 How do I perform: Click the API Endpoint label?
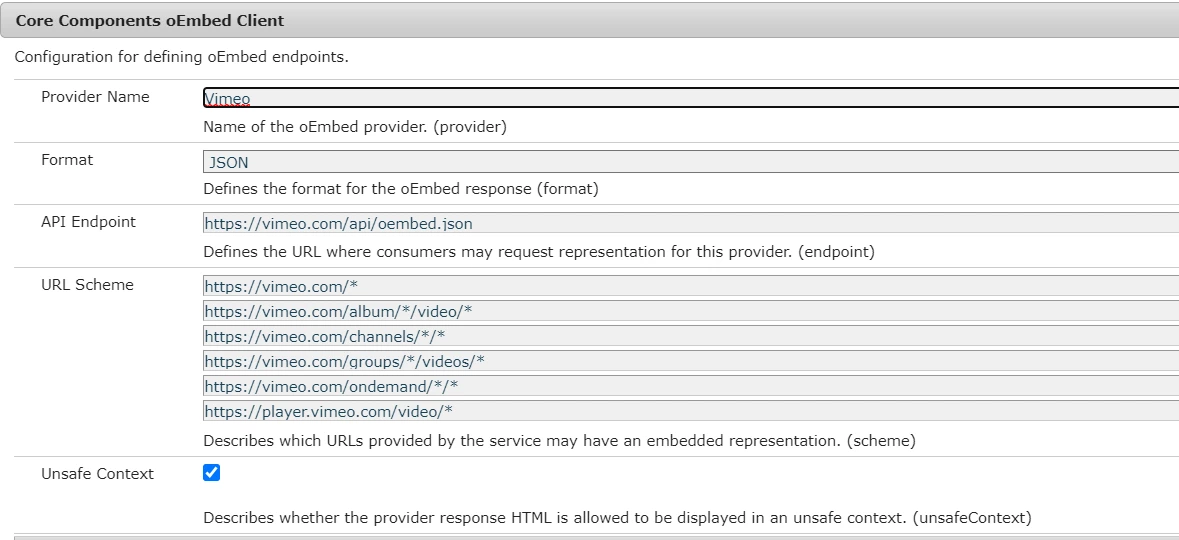[89, 222]
